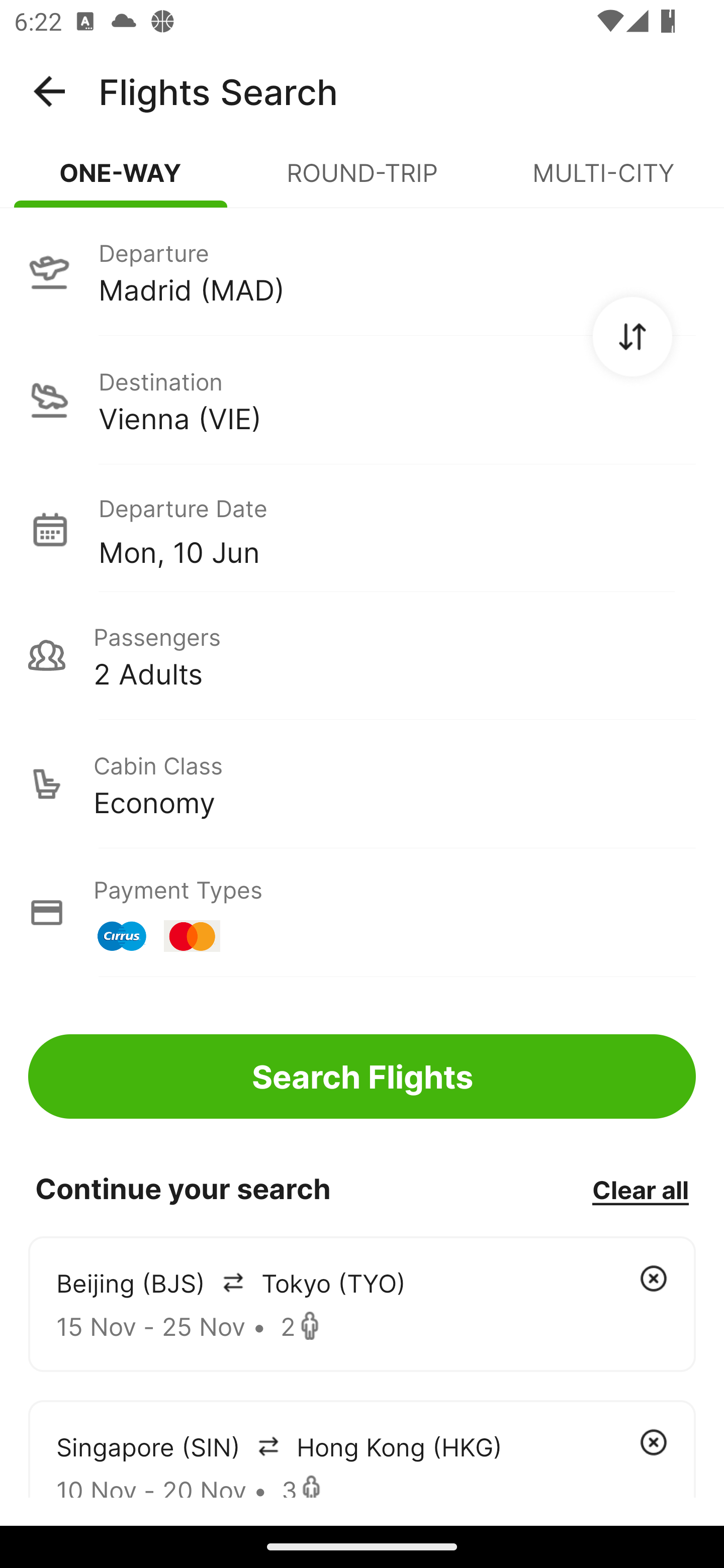The height and width of the screenshot is (1568, 724).
Task: Tap the Cirrus payment card logo
Action: [x=122, y=936]
